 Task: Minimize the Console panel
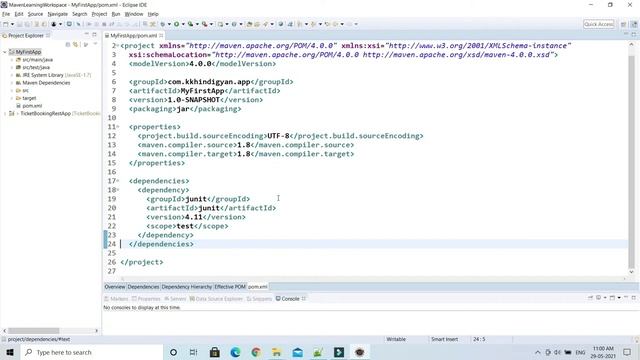pos(626,298)
